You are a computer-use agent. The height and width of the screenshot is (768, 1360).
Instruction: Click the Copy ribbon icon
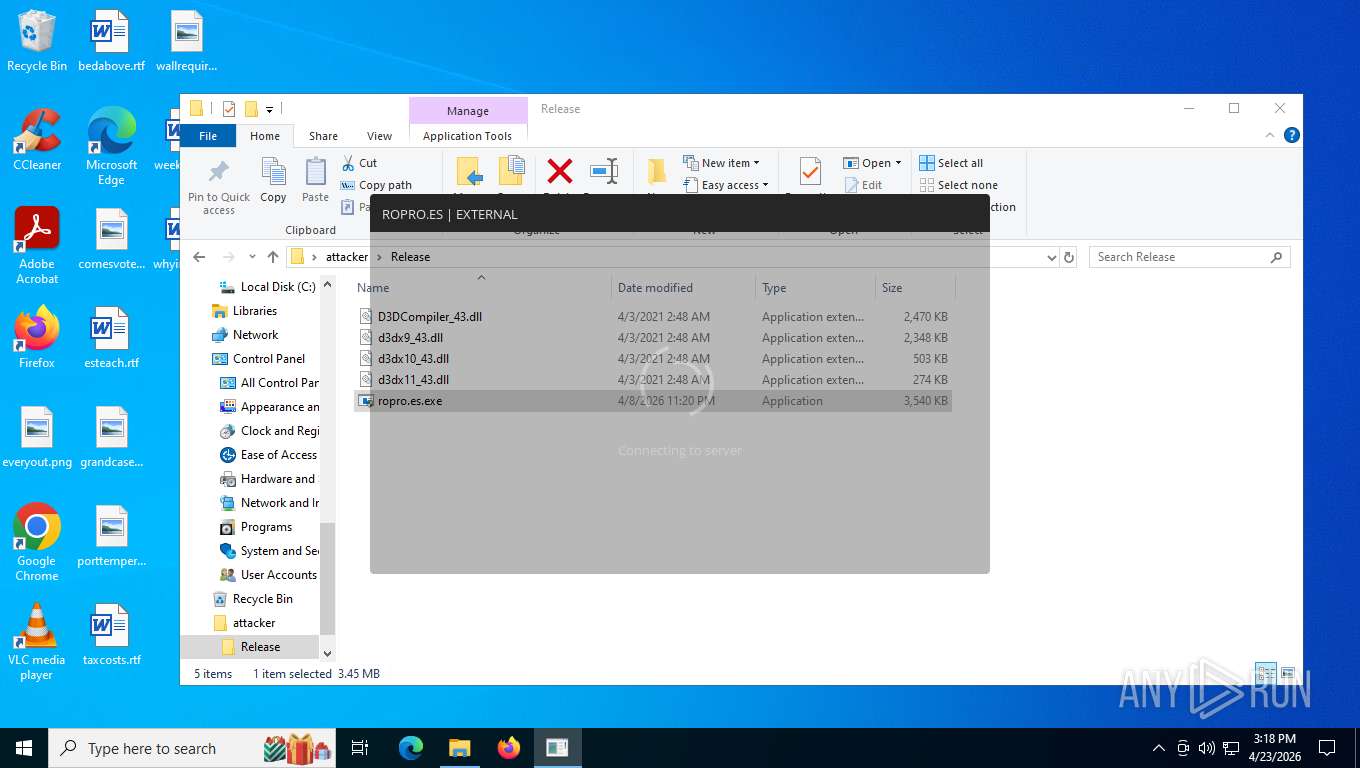click(273, 172)
